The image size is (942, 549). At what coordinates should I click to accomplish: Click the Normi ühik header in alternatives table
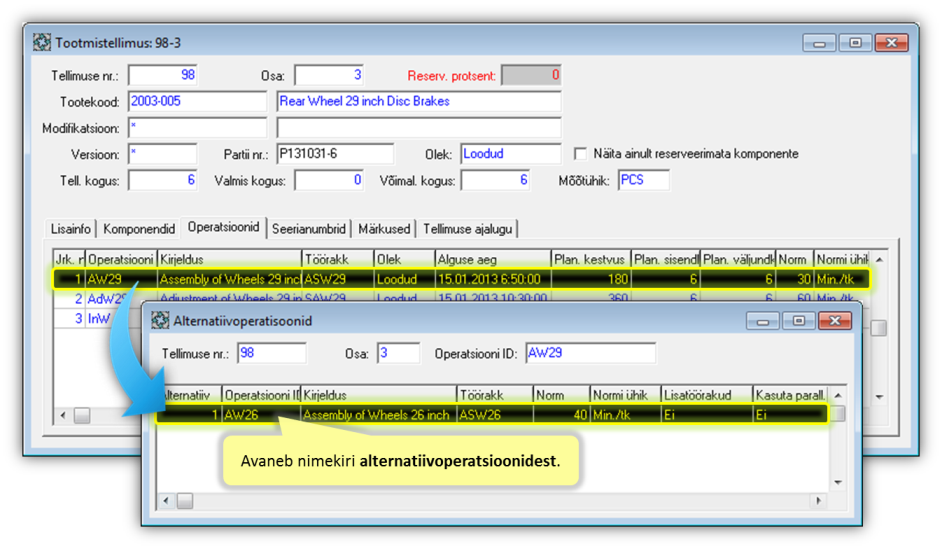625,395
